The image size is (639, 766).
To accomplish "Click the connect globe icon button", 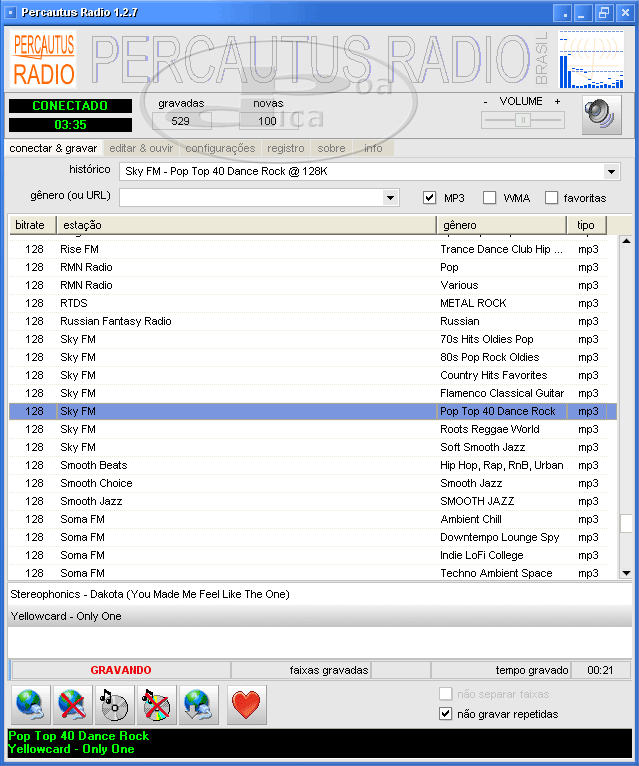I will coord(30,705).
